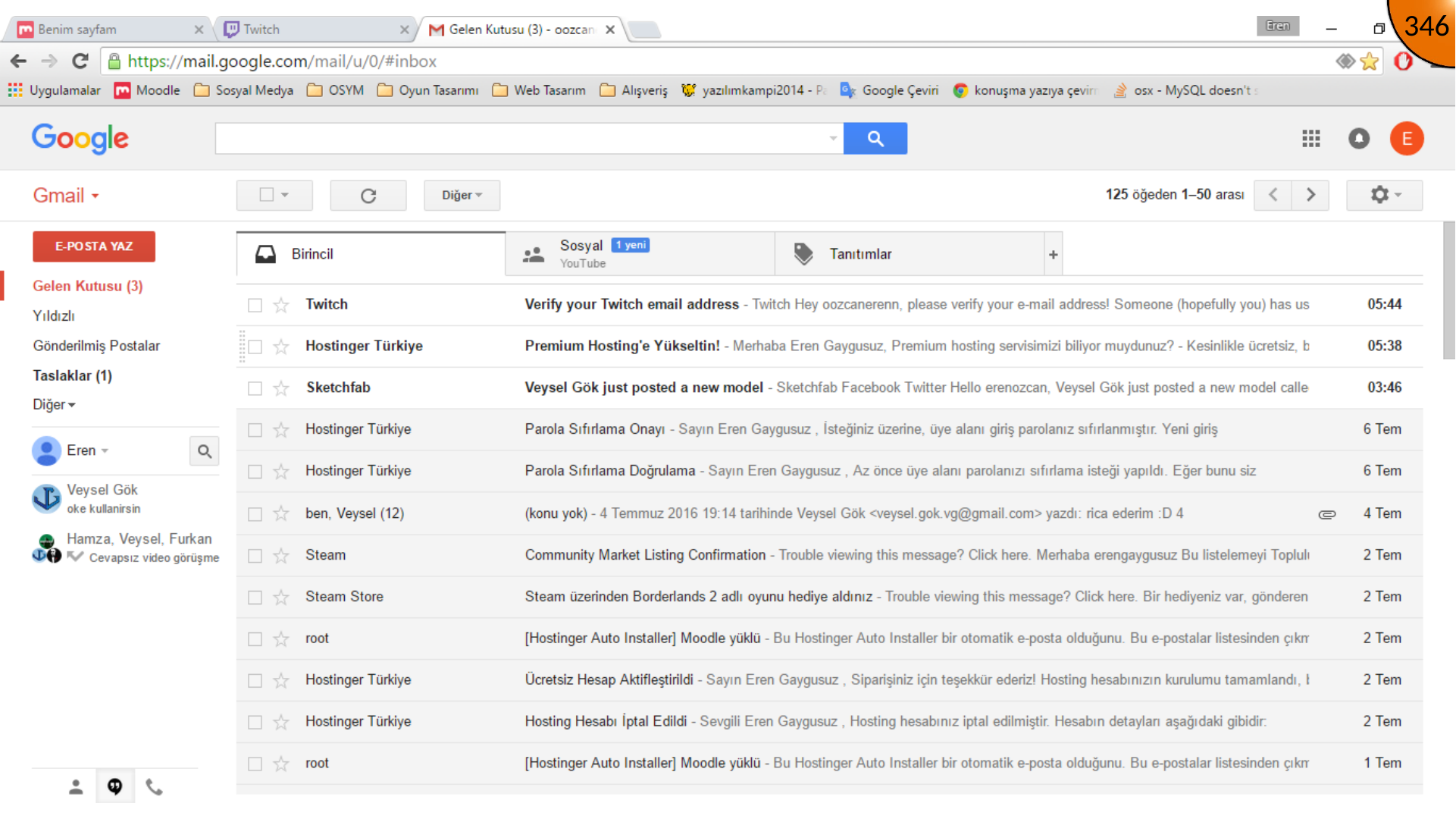
Task: Open the notifications bell icon
Action: pyautogui.click(x=1358, y=139)
